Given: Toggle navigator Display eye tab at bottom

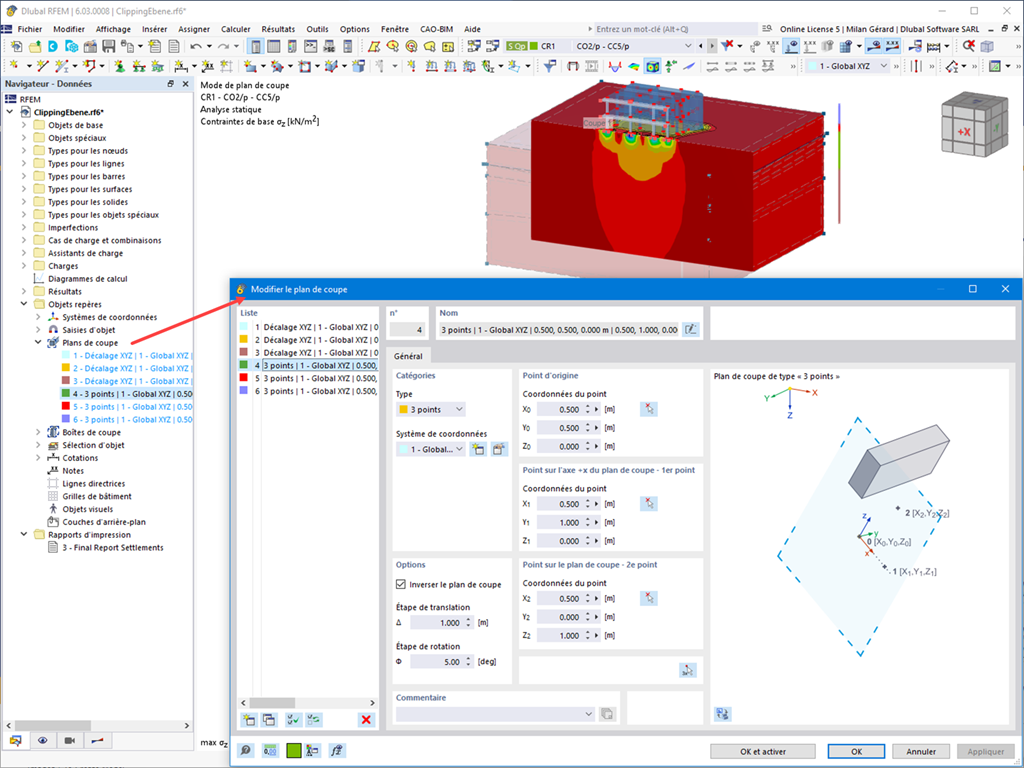Looking at the screenshot, I should point(42,741).
